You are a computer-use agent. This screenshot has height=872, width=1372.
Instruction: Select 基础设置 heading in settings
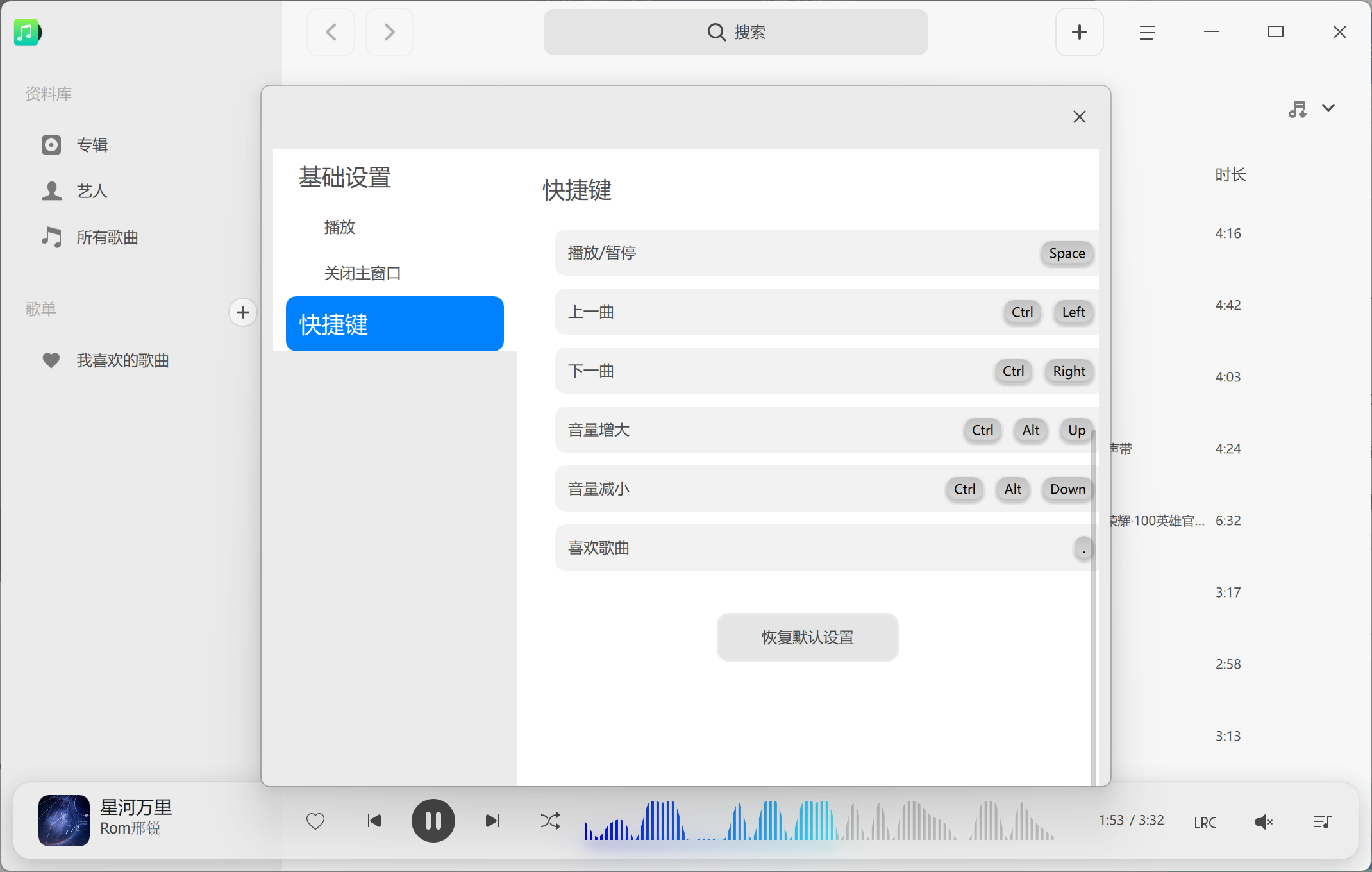tap(345, 177)
